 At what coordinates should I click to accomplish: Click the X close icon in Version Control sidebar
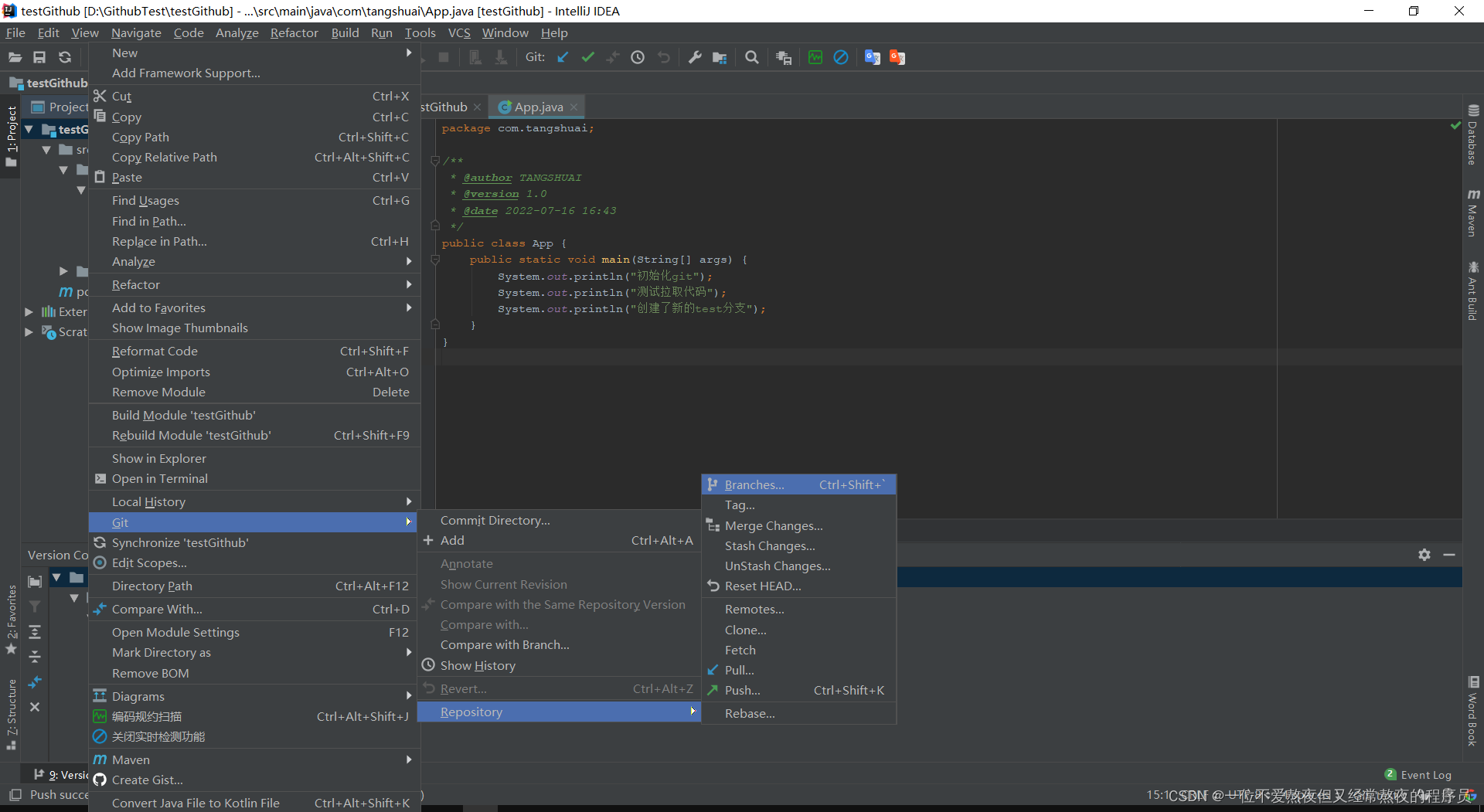[x=35, y=707]
